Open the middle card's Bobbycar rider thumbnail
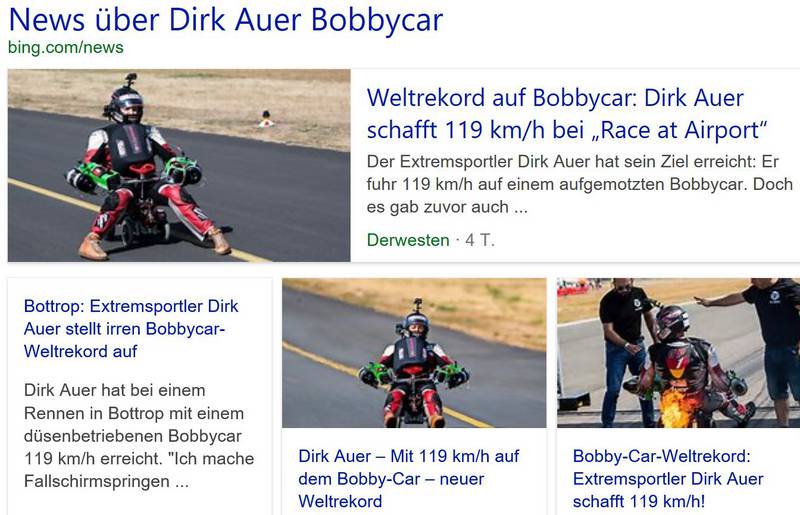This screenshot has height=515, width=800. coord(414,353)
